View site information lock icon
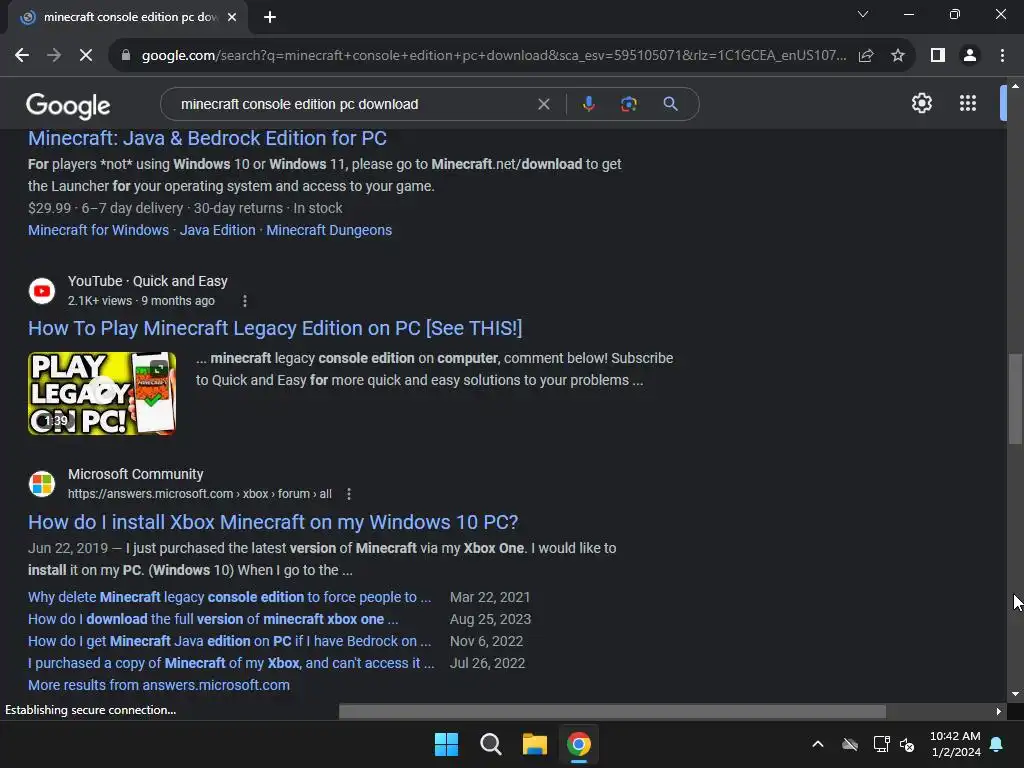 [x=126, y=56]
